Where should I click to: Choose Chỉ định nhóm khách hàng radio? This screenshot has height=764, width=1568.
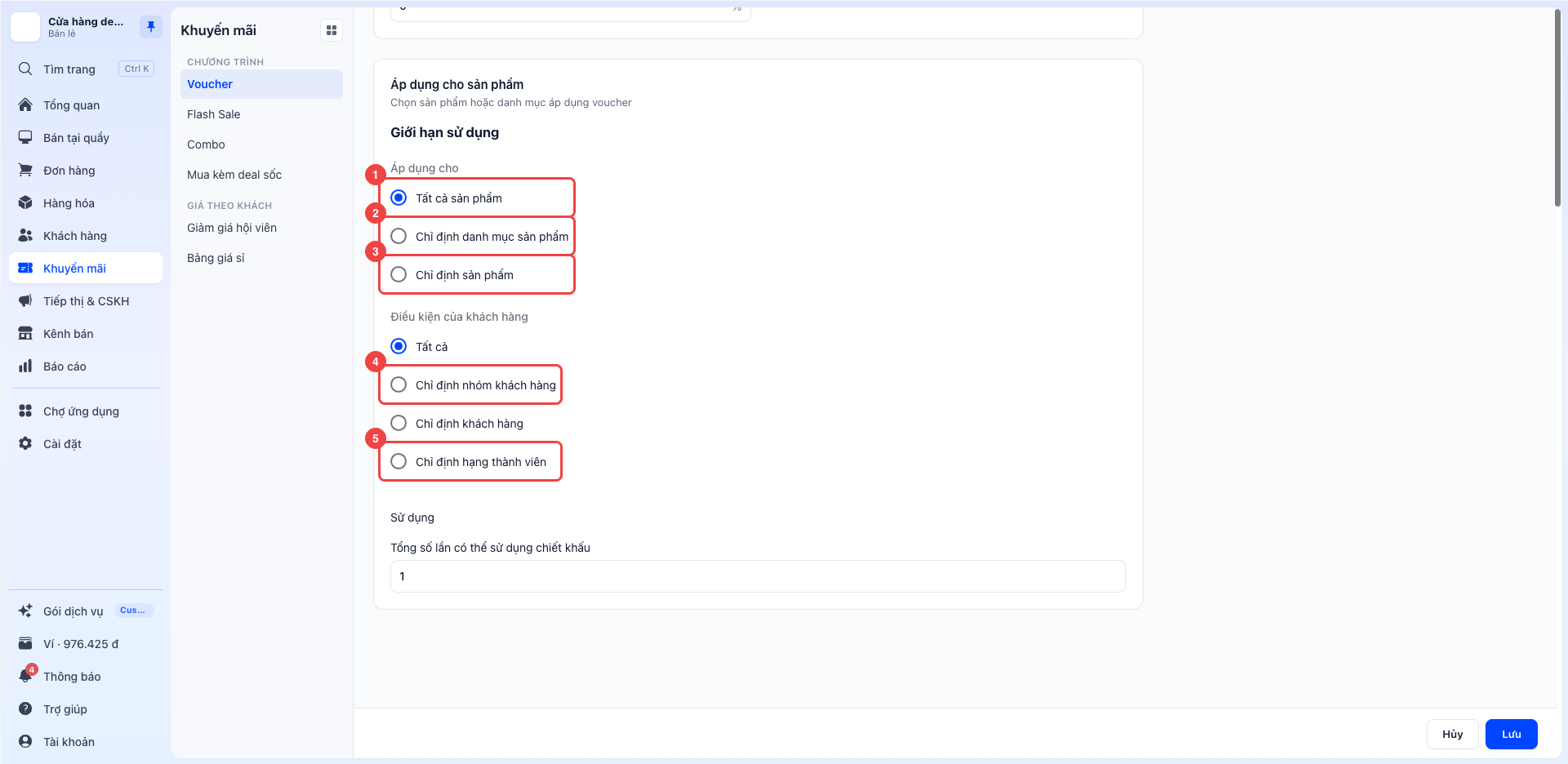[x=399, y=384]
